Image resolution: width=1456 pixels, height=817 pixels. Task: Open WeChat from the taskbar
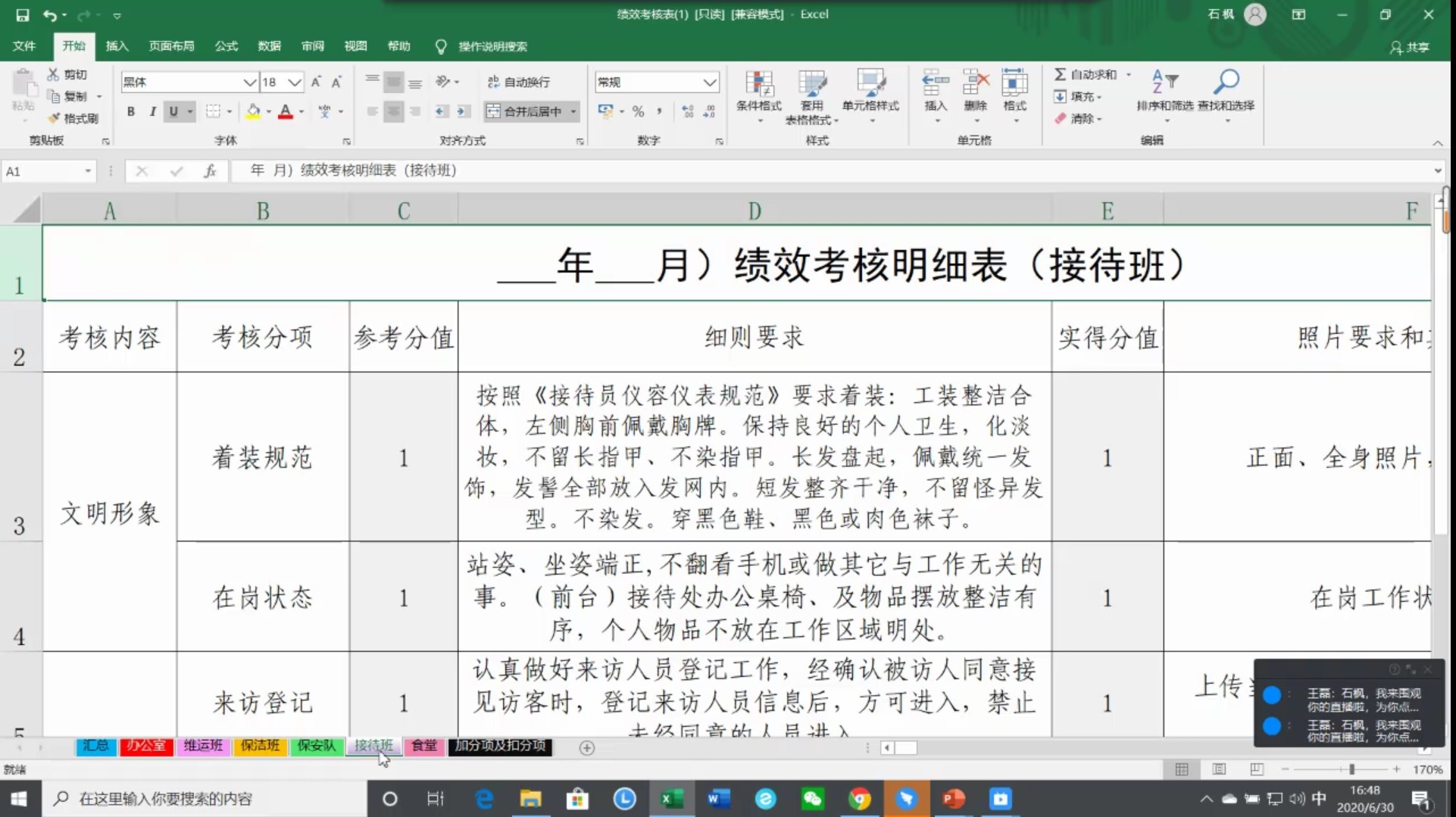(x=812, y=799)
